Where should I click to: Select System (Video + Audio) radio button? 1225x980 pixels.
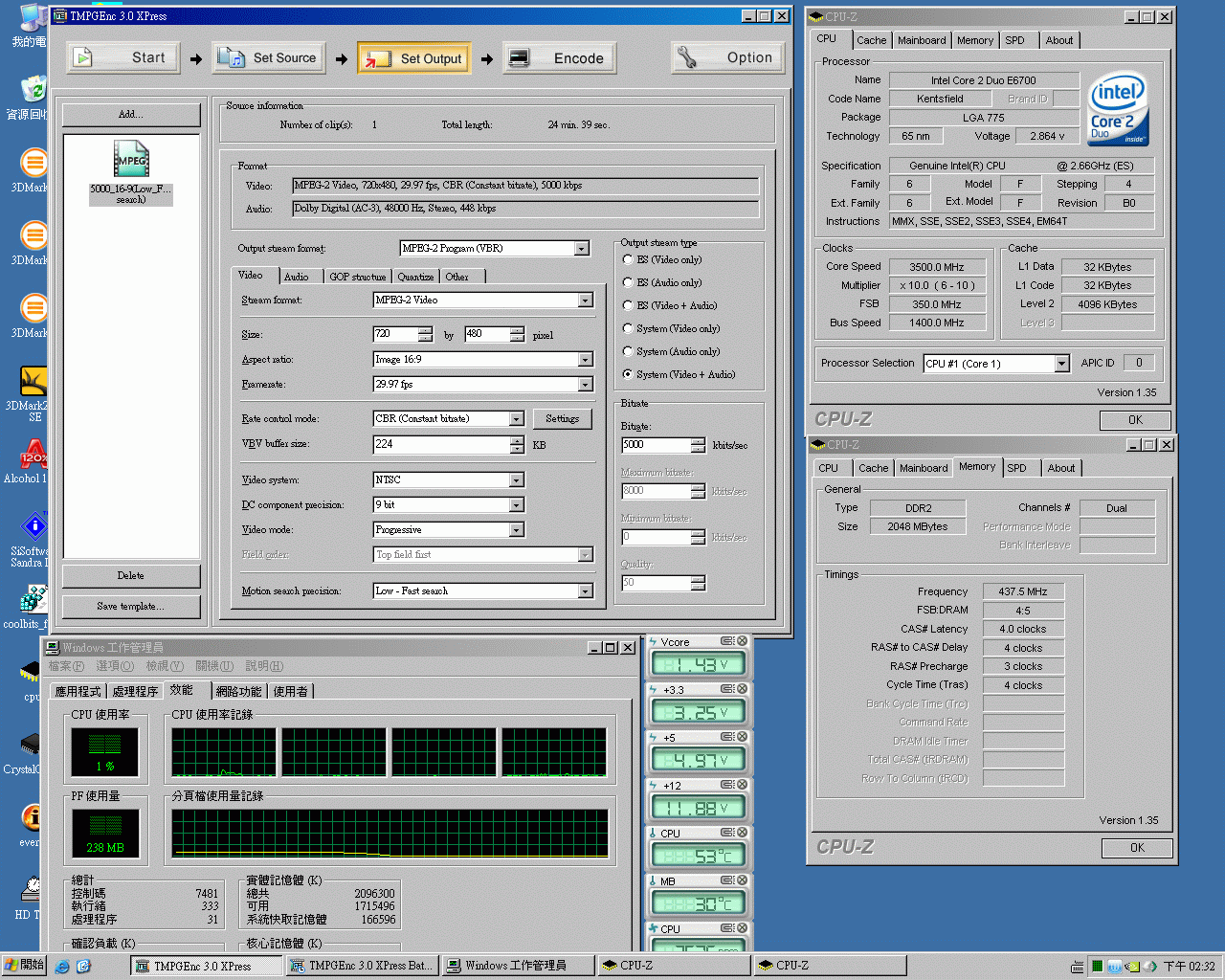[628, 374]
